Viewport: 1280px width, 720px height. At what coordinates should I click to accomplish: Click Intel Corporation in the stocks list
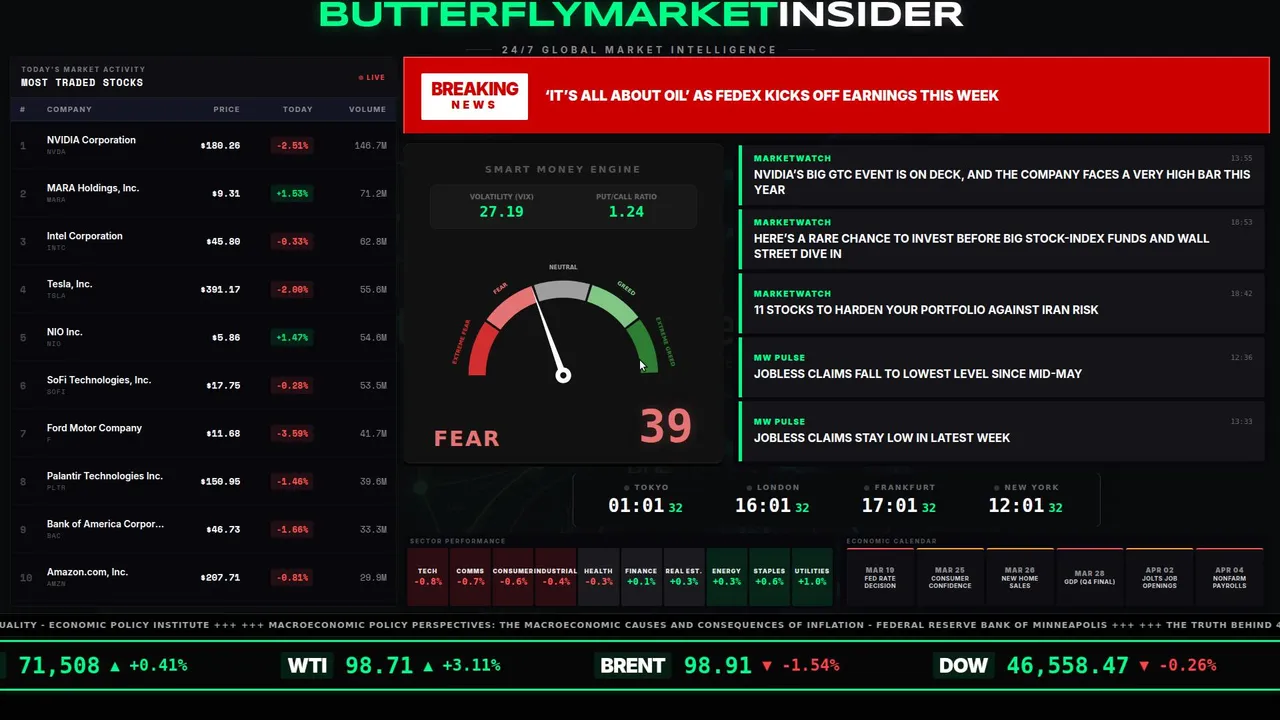click(x=204, y=241)
